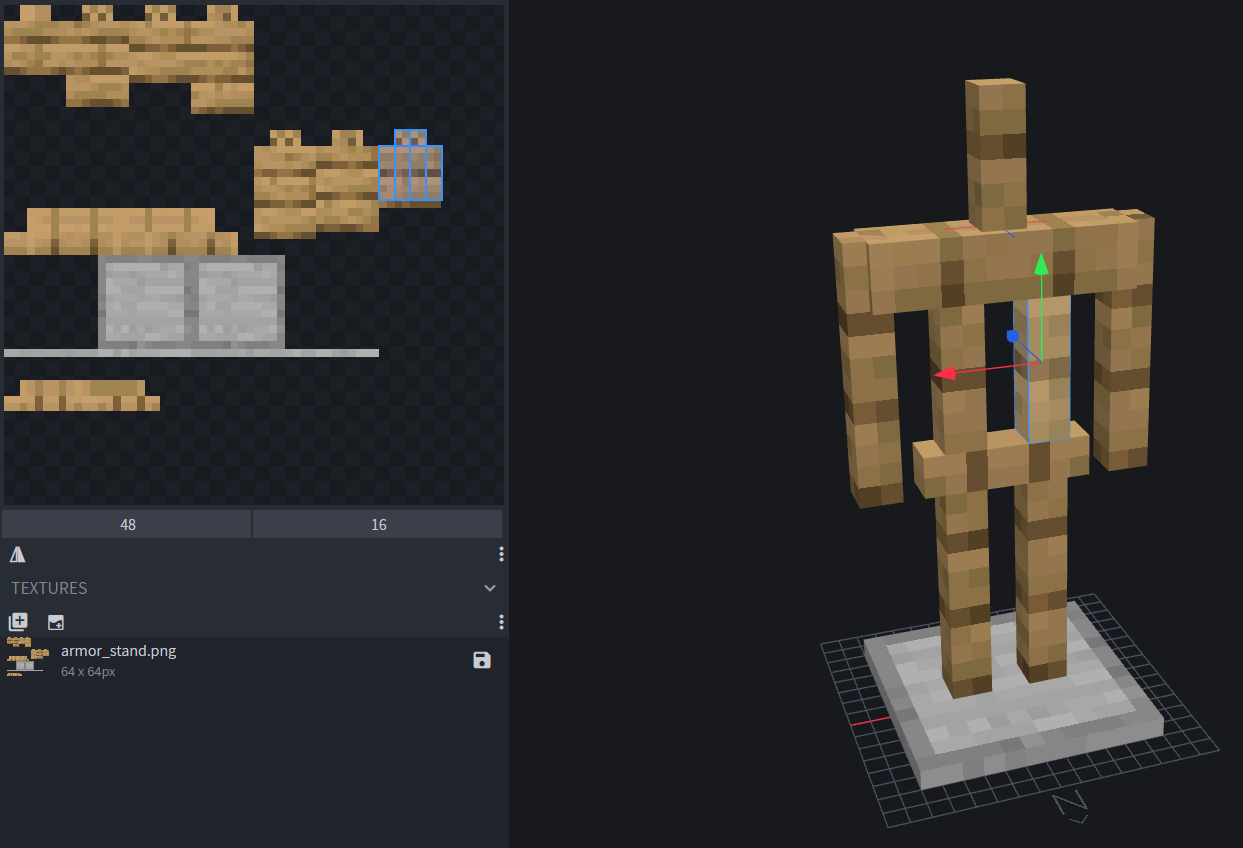Edit the UV offset value 48

tap(127, 524)
